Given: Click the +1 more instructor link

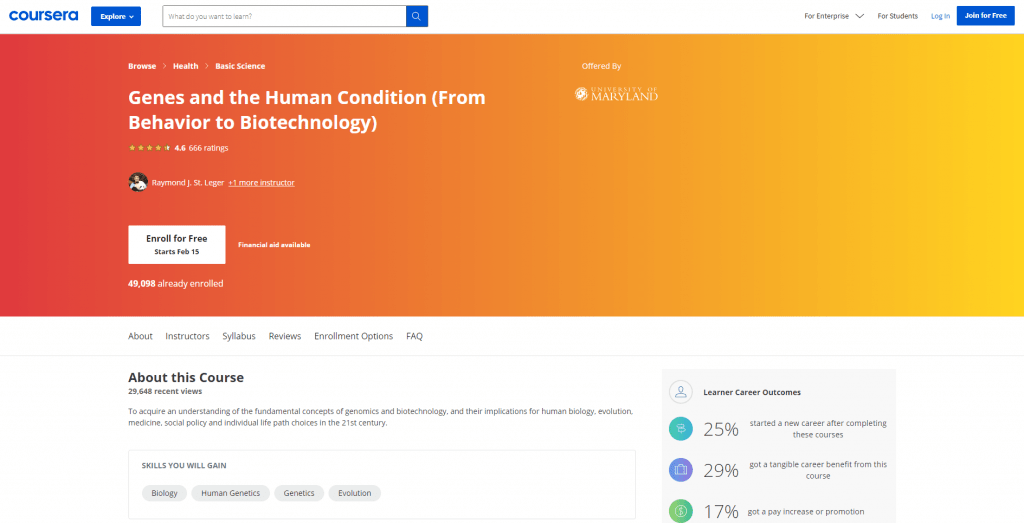Looking at the screenshot, I should pyautogui.click(x=261, y=183).
